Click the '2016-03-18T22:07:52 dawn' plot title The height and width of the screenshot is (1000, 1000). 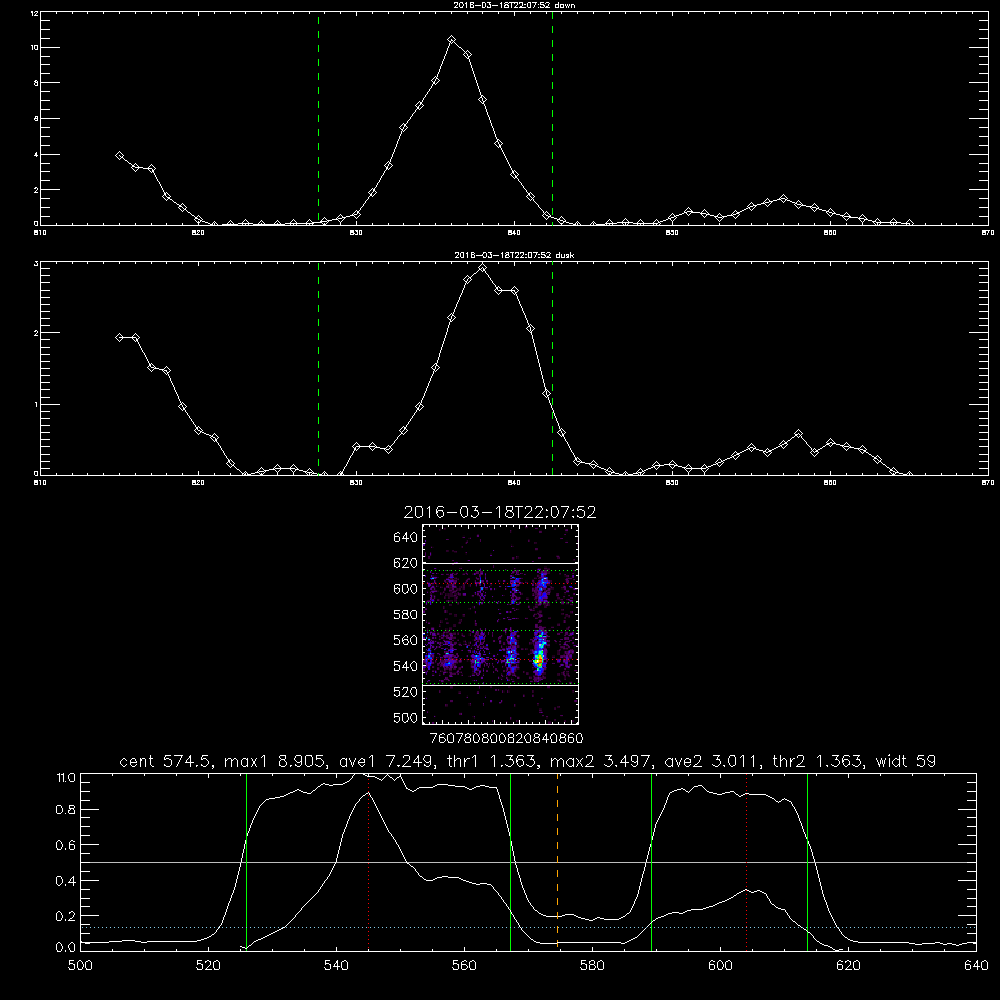click(514, 5)
